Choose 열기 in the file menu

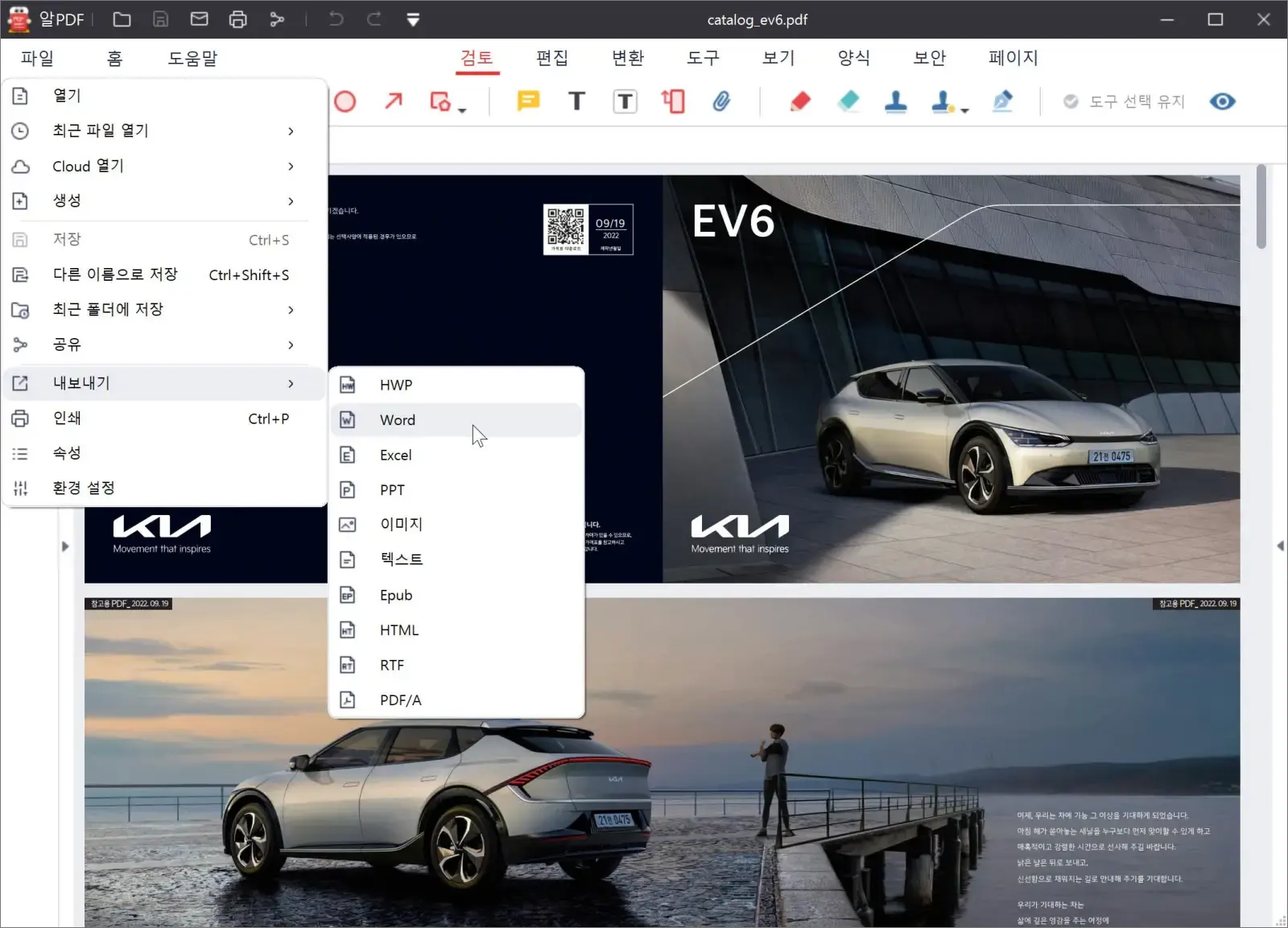[164, 96]
